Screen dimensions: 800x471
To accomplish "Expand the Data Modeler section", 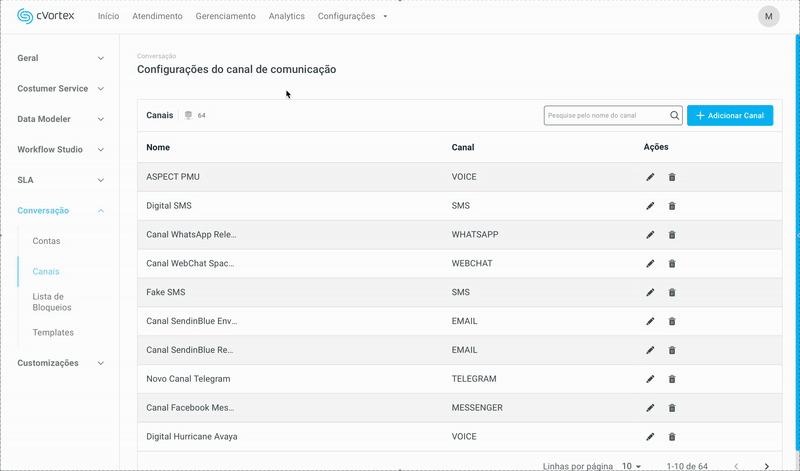I will tap(101, 119).
